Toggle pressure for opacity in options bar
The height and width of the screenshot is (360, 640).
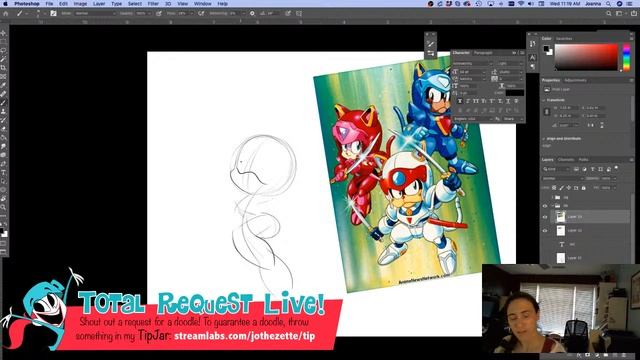[x=159, y=13]
